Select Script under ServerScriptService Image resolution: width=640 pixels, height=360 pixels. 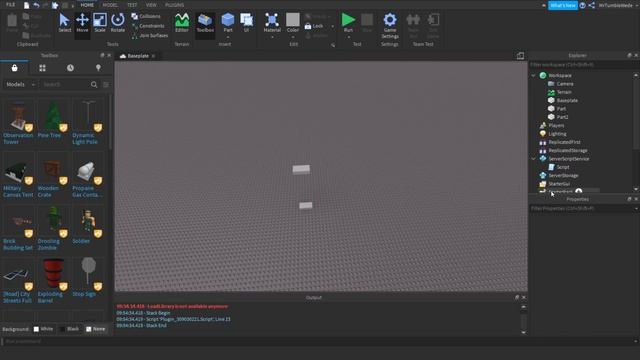tap(562, 167)
